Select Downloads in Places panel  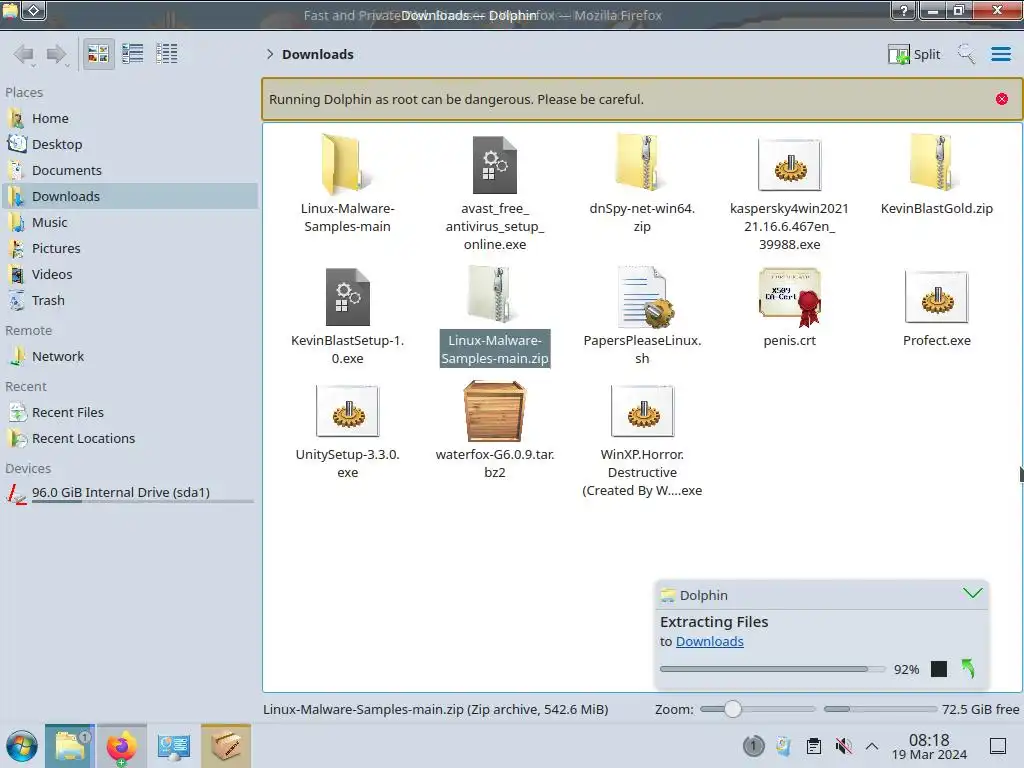pos(130,197)
